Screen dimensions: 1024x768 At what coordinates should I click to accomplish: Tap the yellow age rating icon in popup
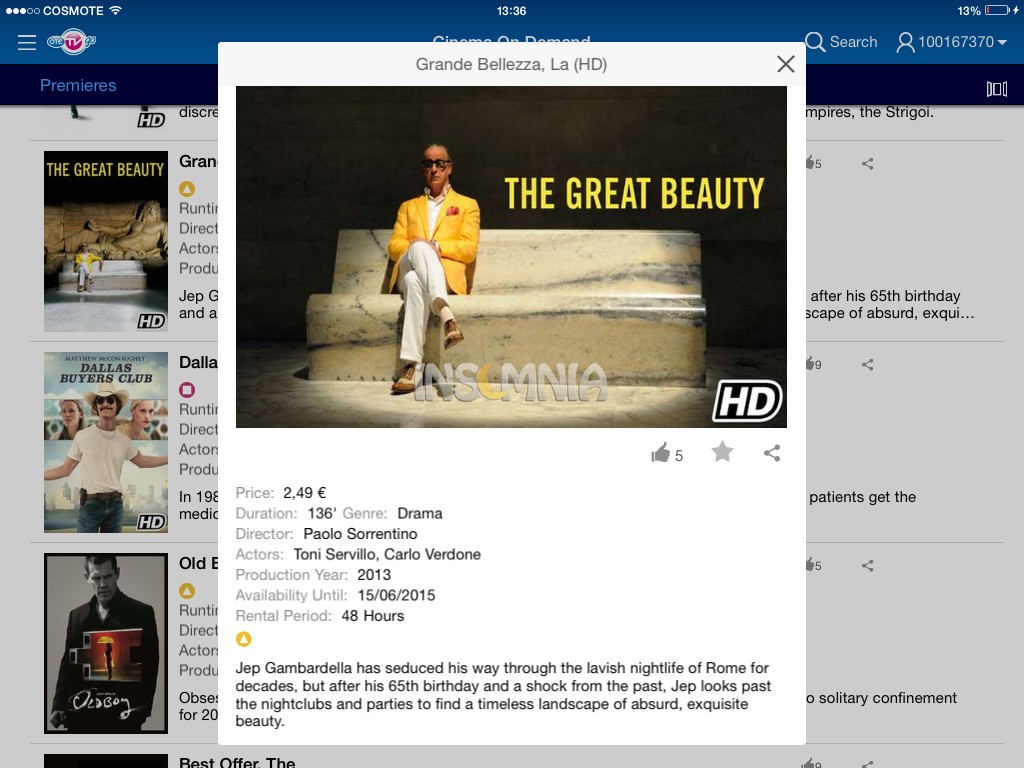pyautogui.click(x=244, y=639)
